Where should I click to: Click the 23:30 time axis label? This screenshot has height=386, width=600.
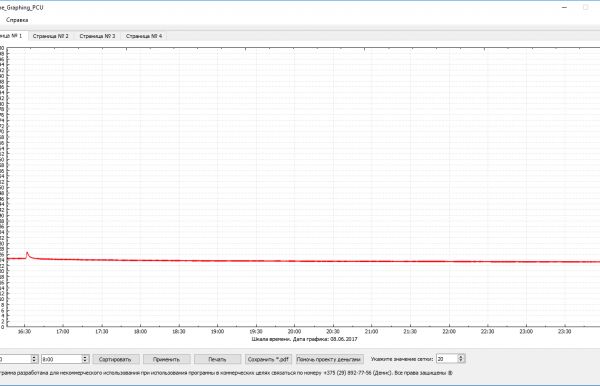[564, 331]
